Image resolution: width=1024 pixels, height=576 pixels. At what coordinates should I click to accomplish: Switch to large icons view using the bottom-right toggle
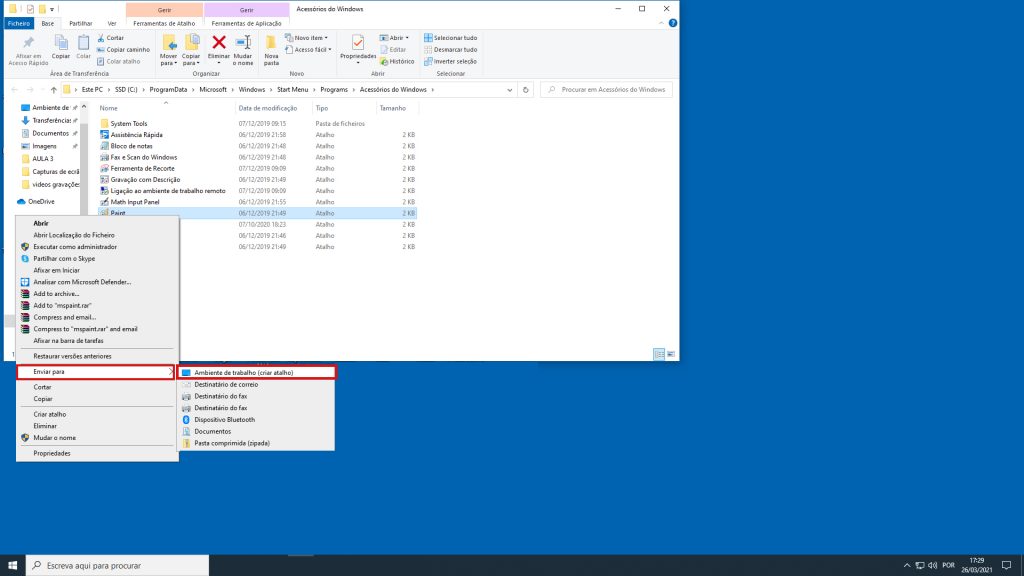[671, 354]
